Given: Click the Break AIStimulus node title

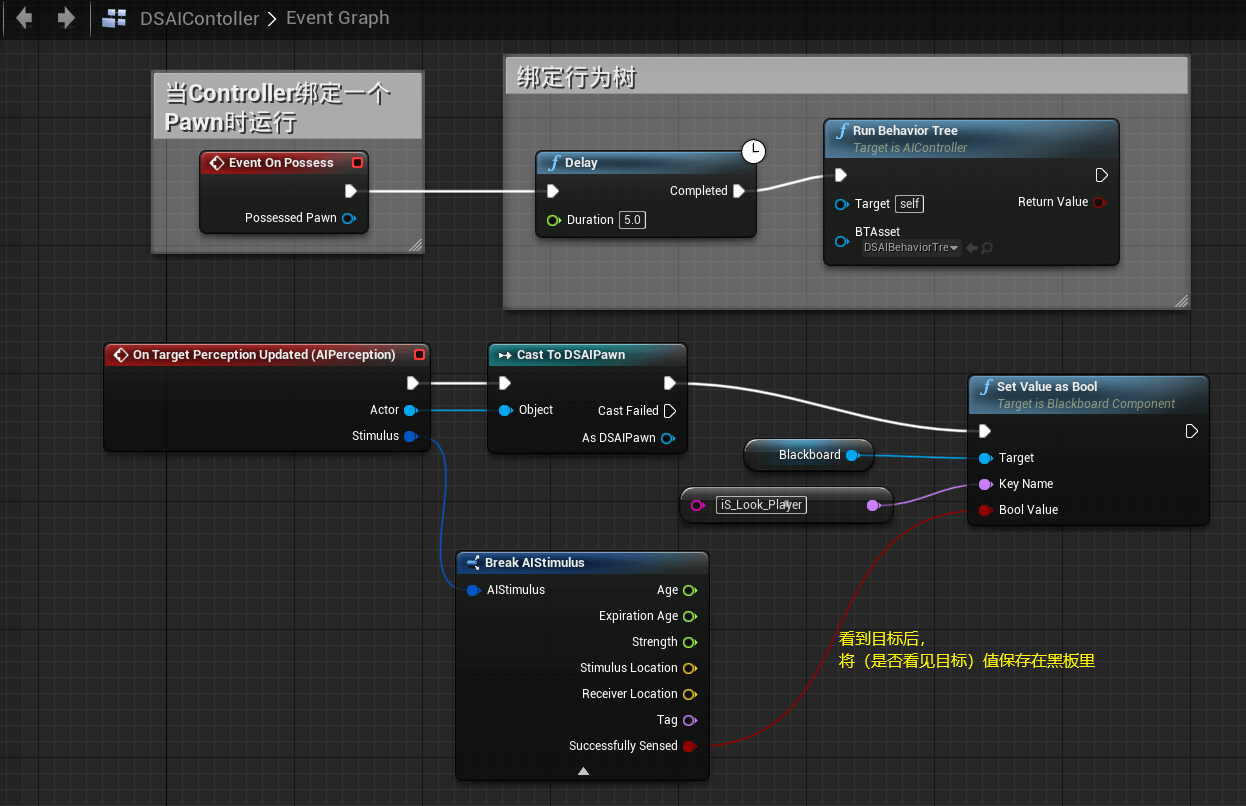Looking at the screenshot, I should coord(535,563).
